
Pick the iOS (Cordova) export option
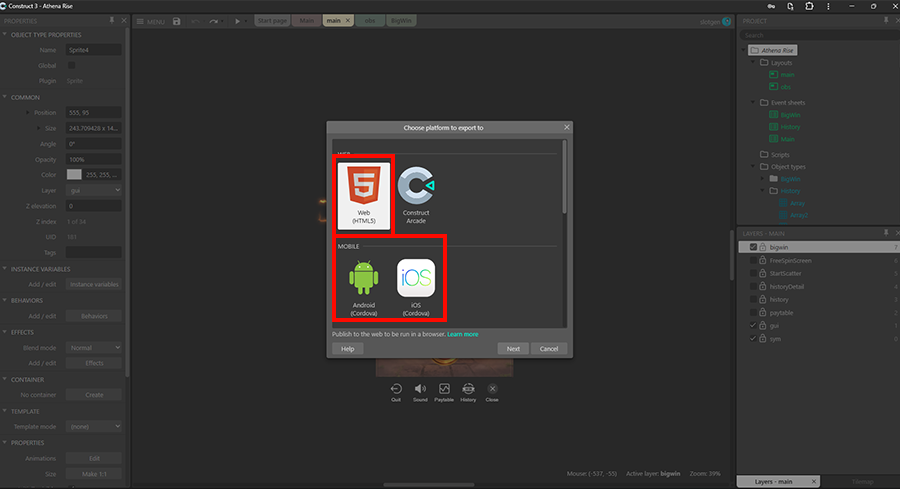[416, 284]
